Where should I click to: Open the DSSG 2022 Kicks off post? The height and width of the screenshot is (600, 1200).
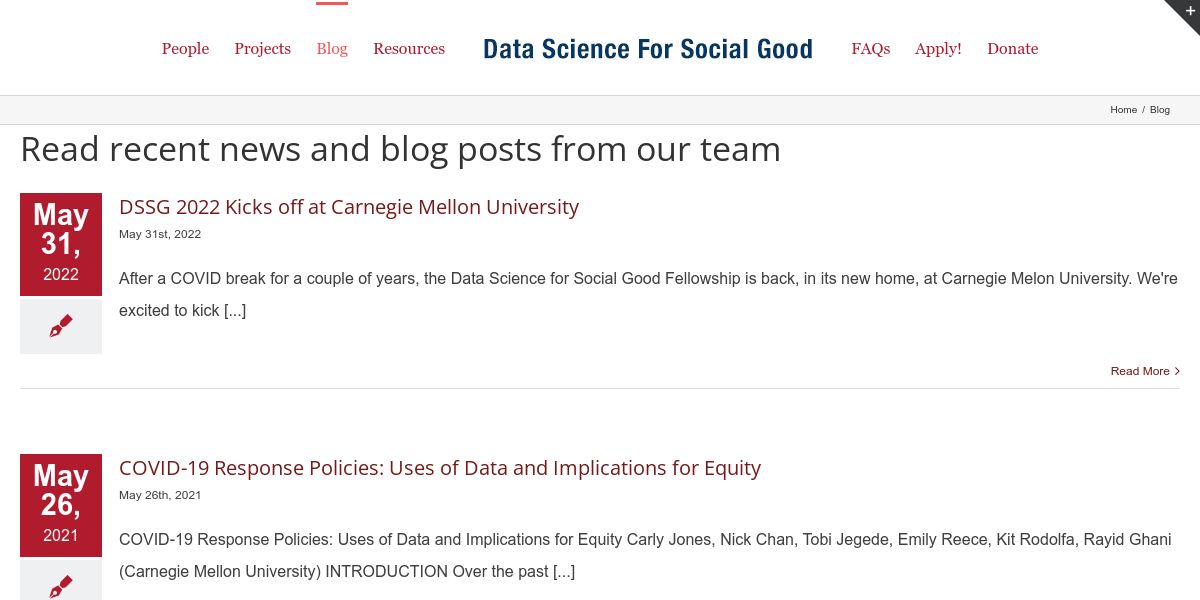coord(349,207)
